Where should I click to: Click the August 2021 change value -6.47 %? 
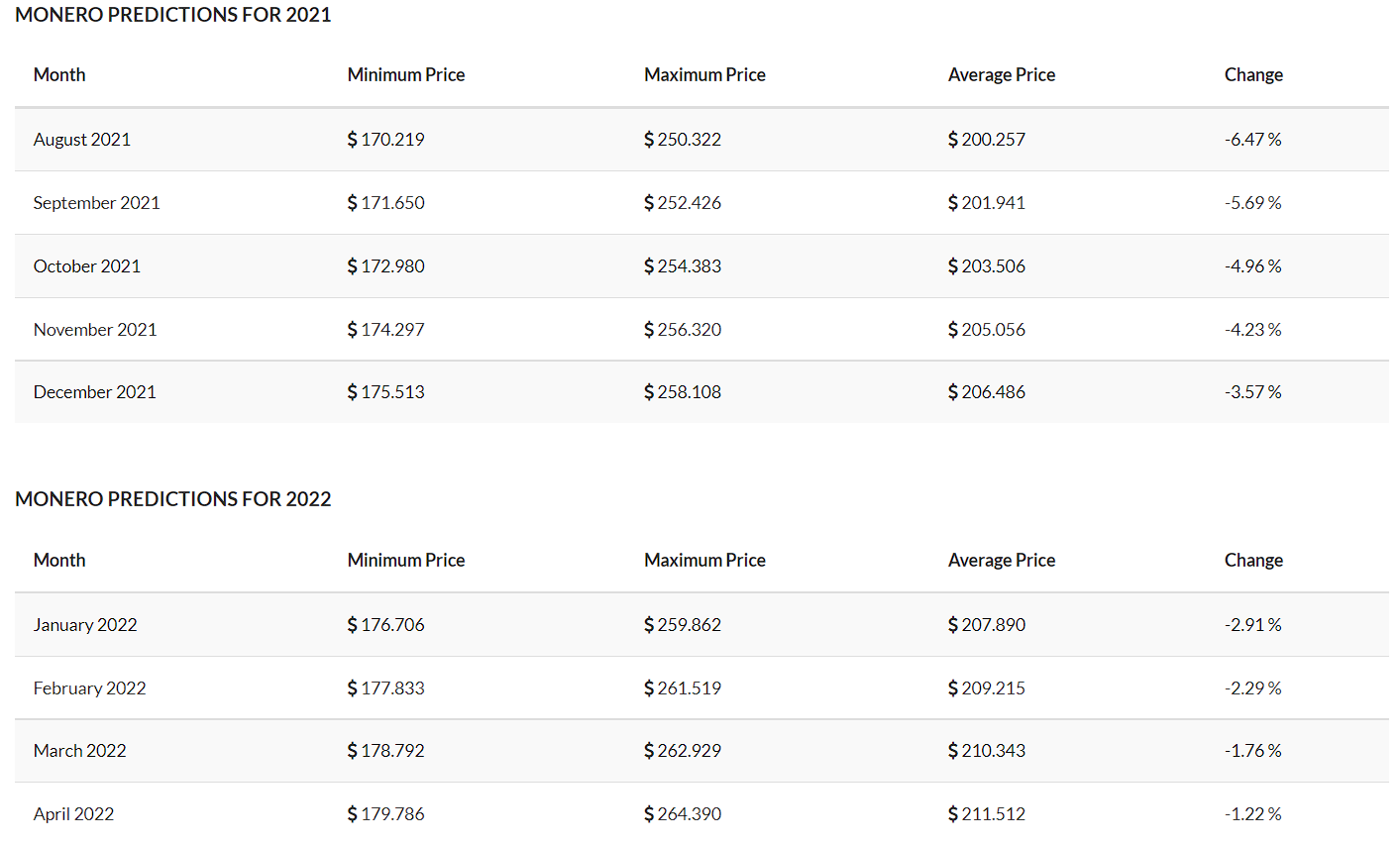coord(1252,140)
